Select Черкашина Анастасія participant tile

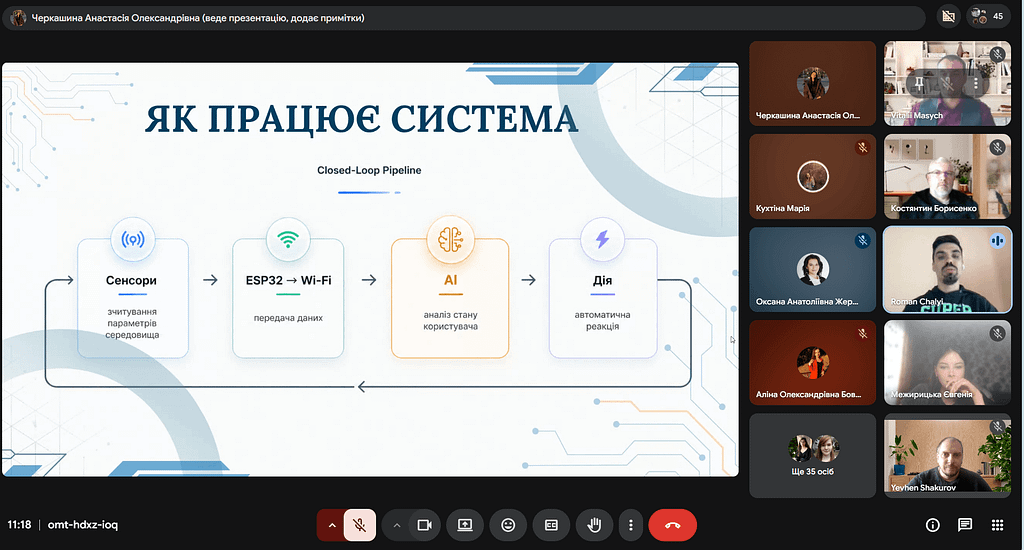(x=812, y=84)
